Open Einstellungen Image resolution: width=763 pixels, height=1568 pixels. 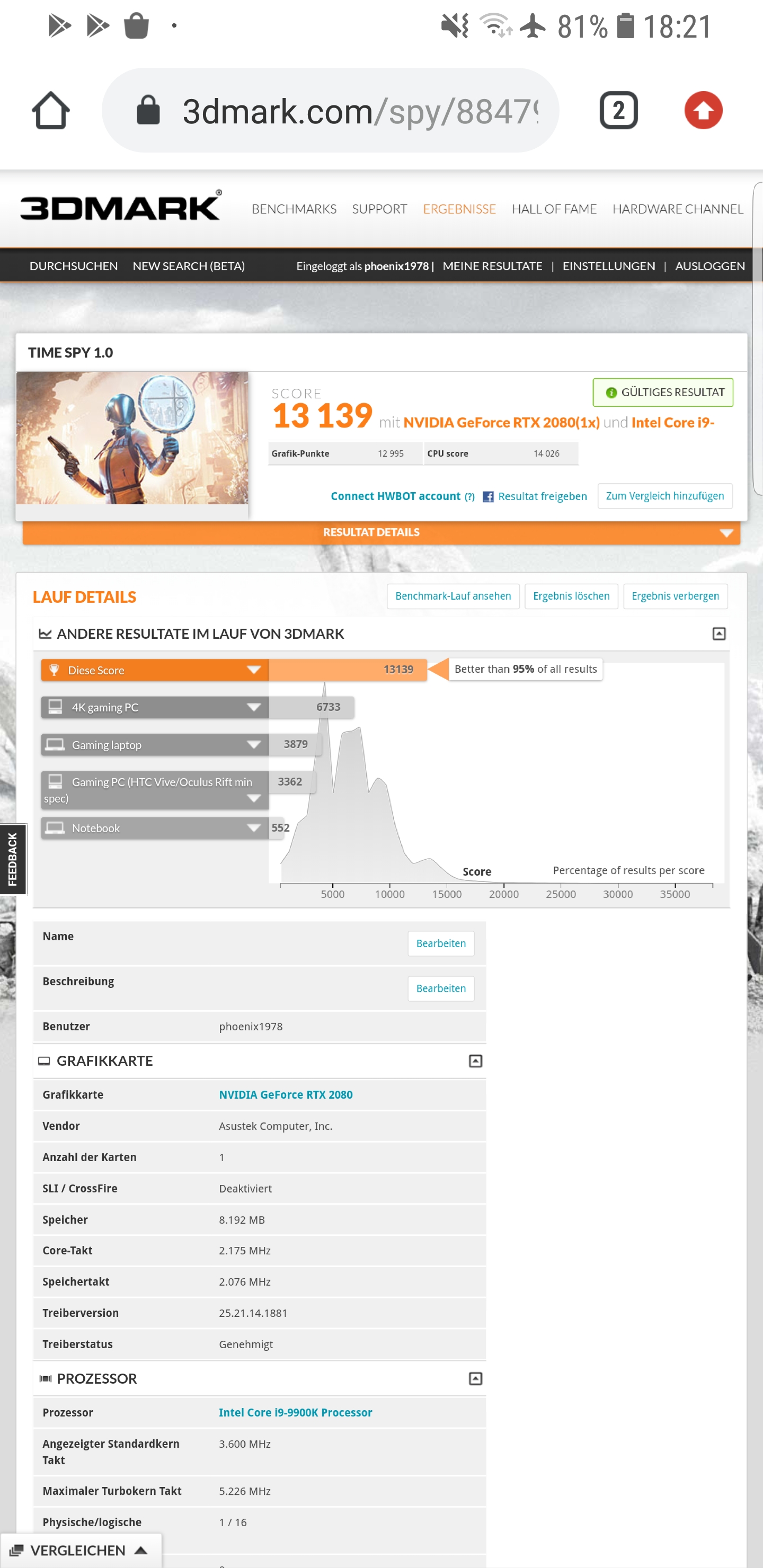[609, 266]
